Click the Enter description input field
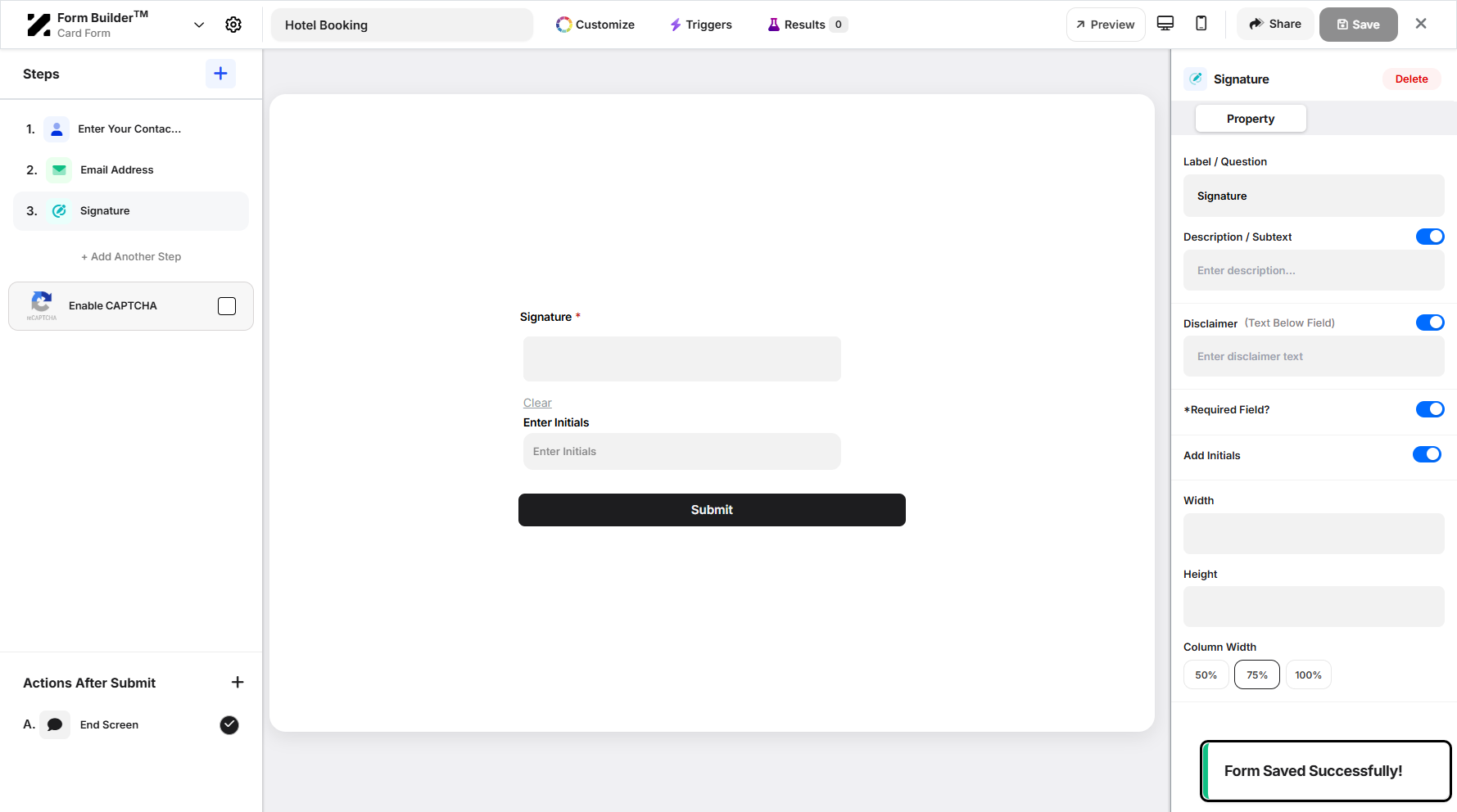Viewport: 1457px width, 812px height. [1314, 270]
